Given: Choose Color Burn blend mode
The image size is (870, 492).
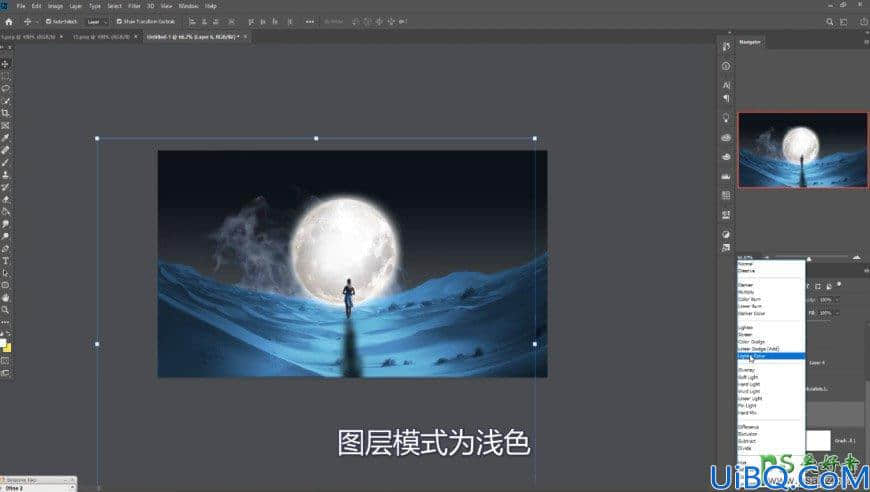Looking at the screenshot, I should pyautogui.click(x=771, y=299).
